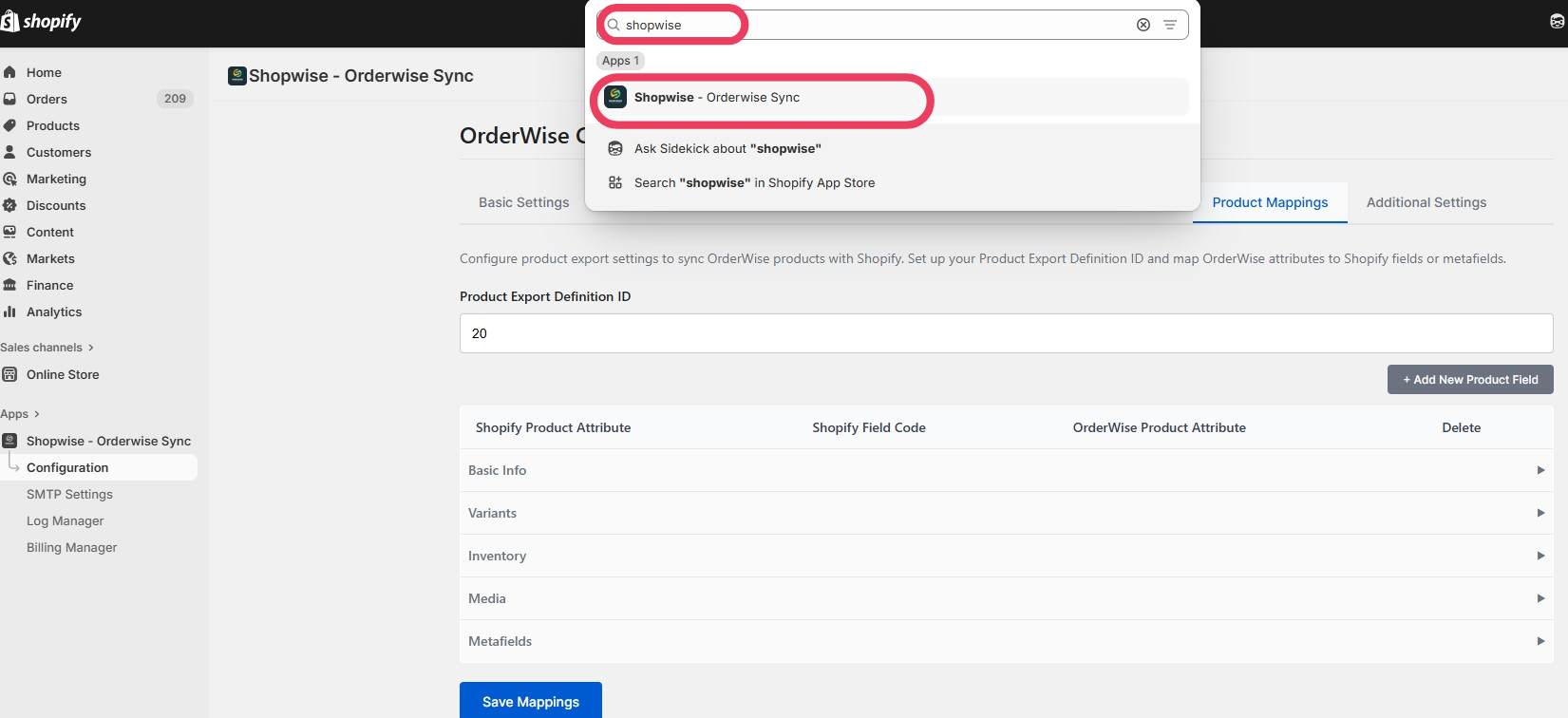
Task: Open Analytics in the sidebar
Action: click(54, 312)
